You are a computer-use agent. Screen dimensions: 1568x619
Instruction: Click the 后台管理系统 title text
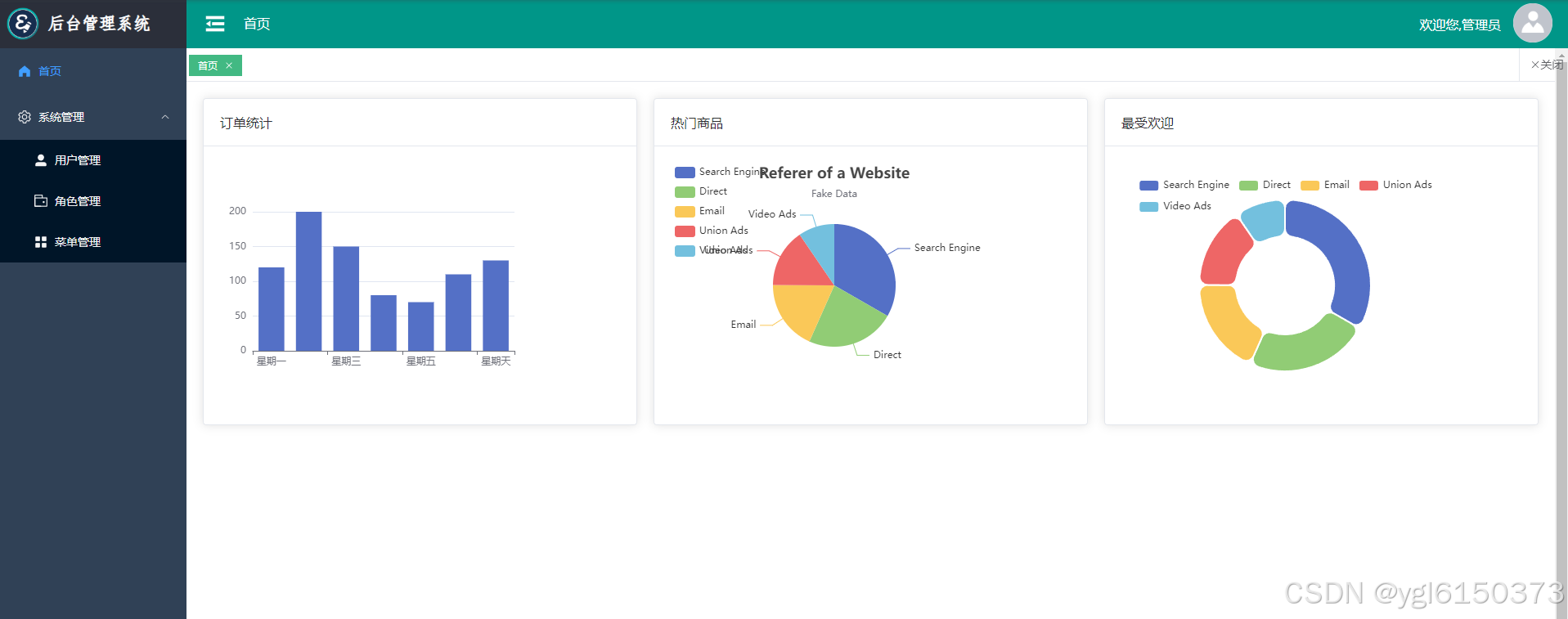(99, 24)
